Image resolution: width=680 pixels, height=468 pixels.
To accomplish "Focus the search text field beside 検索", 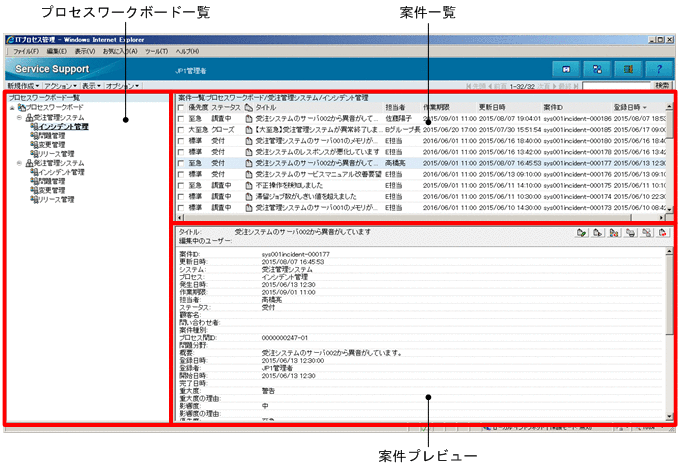I will (x=616, y=85).
